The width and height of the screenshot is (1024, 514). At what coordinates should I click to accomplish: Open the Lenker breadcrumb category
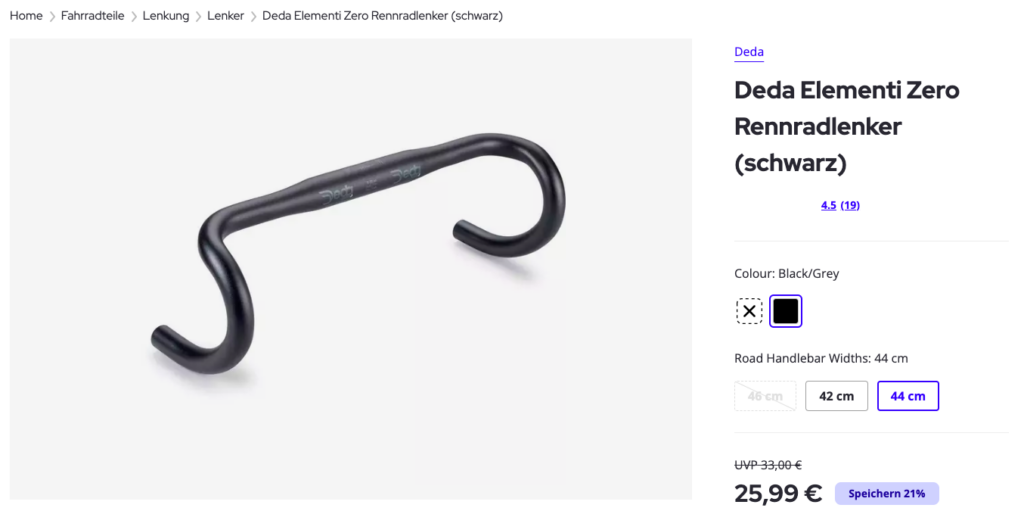[225, 16]
